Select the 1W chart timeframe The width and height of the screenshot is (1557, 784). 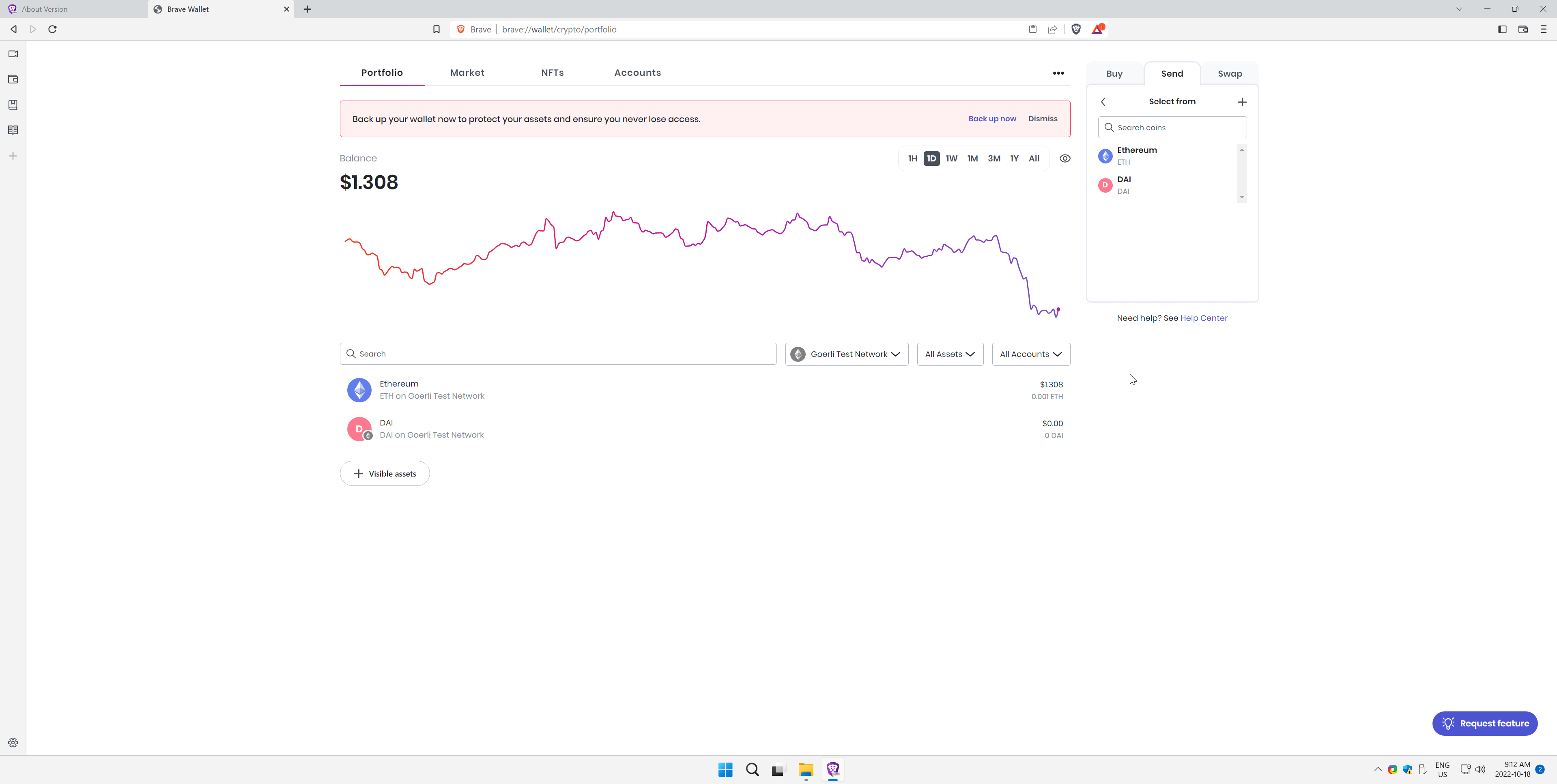point(951,158)
